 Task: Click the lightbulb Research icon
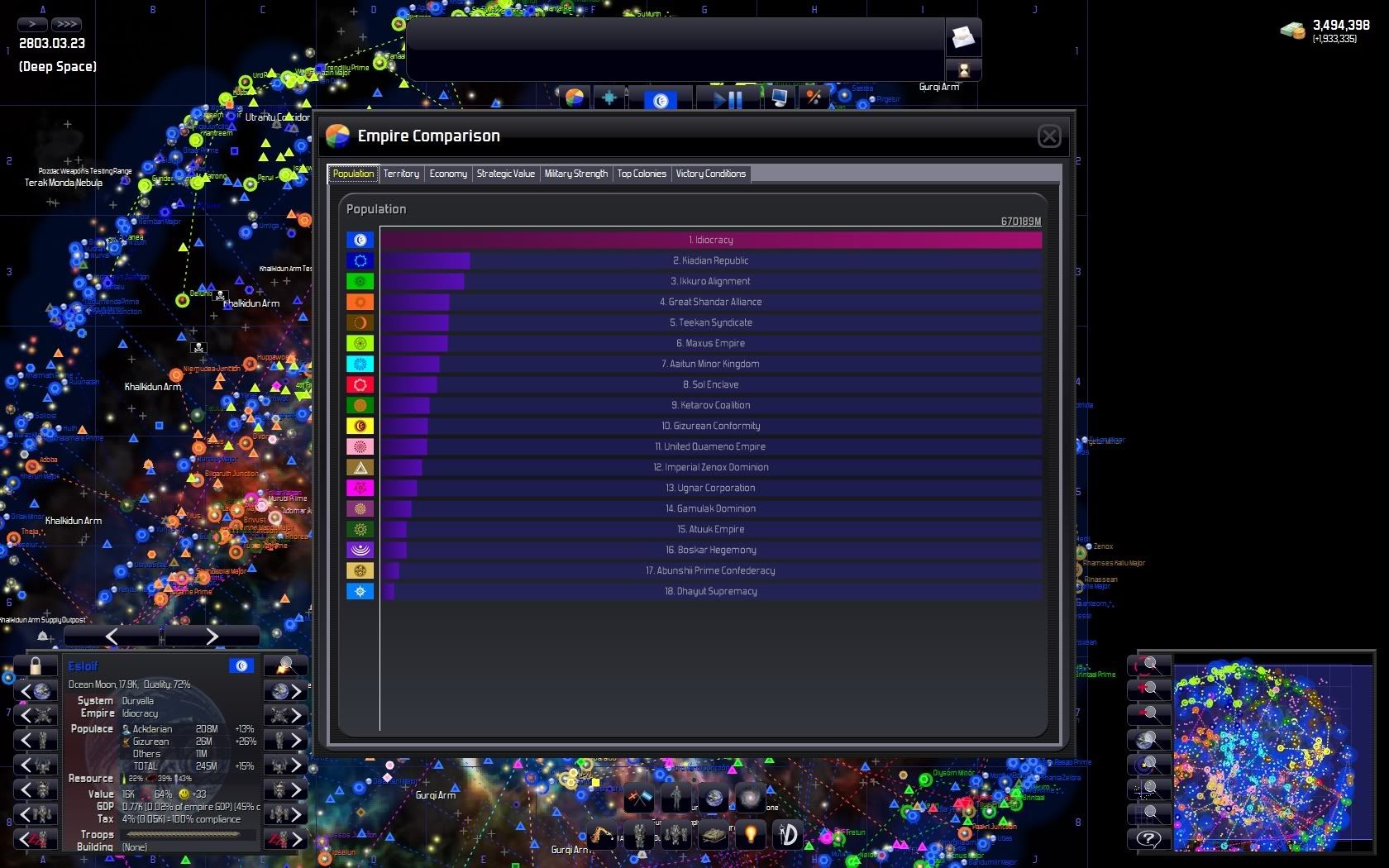tap(751, 835)
